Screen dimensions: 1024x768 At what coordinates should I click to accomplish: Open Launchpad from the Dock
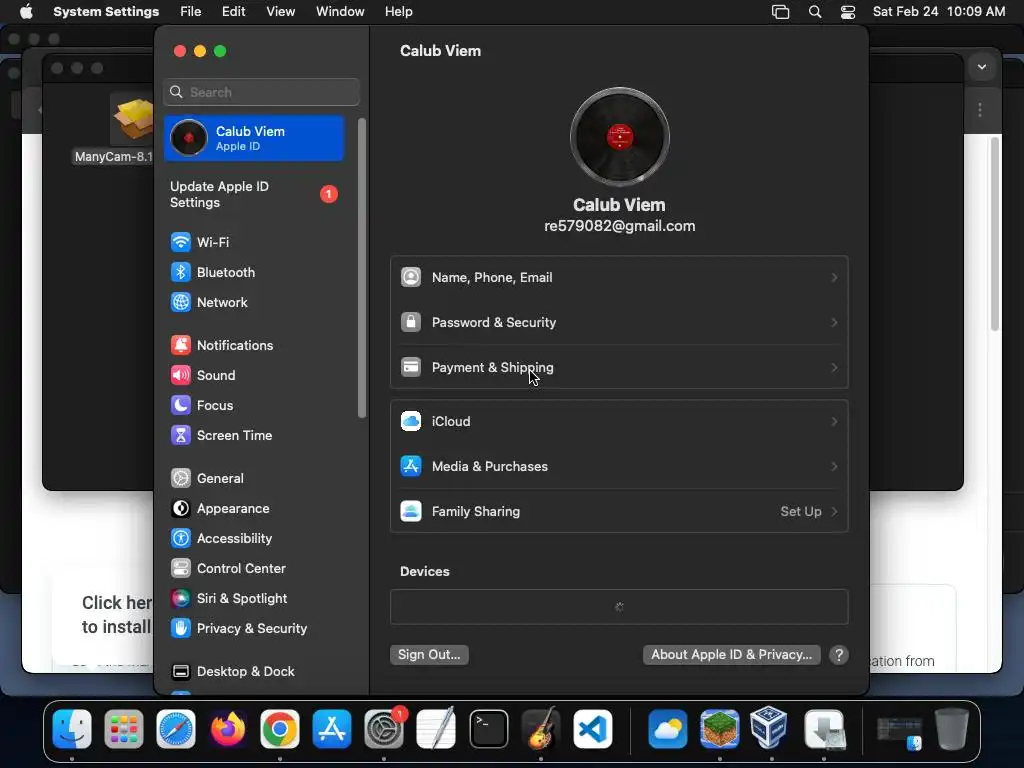pyautogui.click(x=123, y=729)
